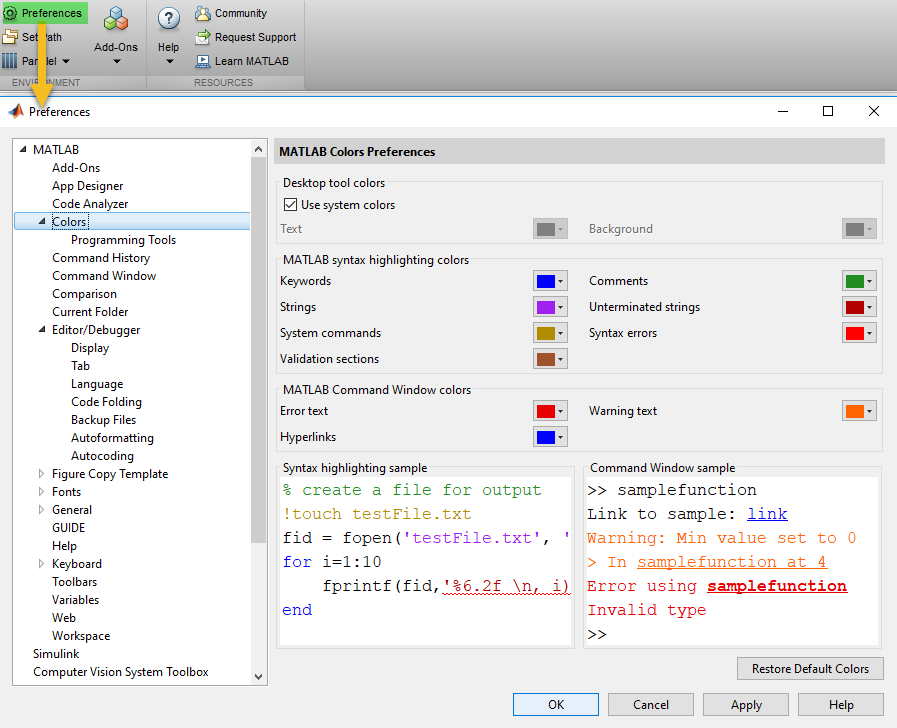This screenshot has height=728, width=897.
Task: Open the Comments color dropdown
Action: pyautogui.click(x=870, y=282)
